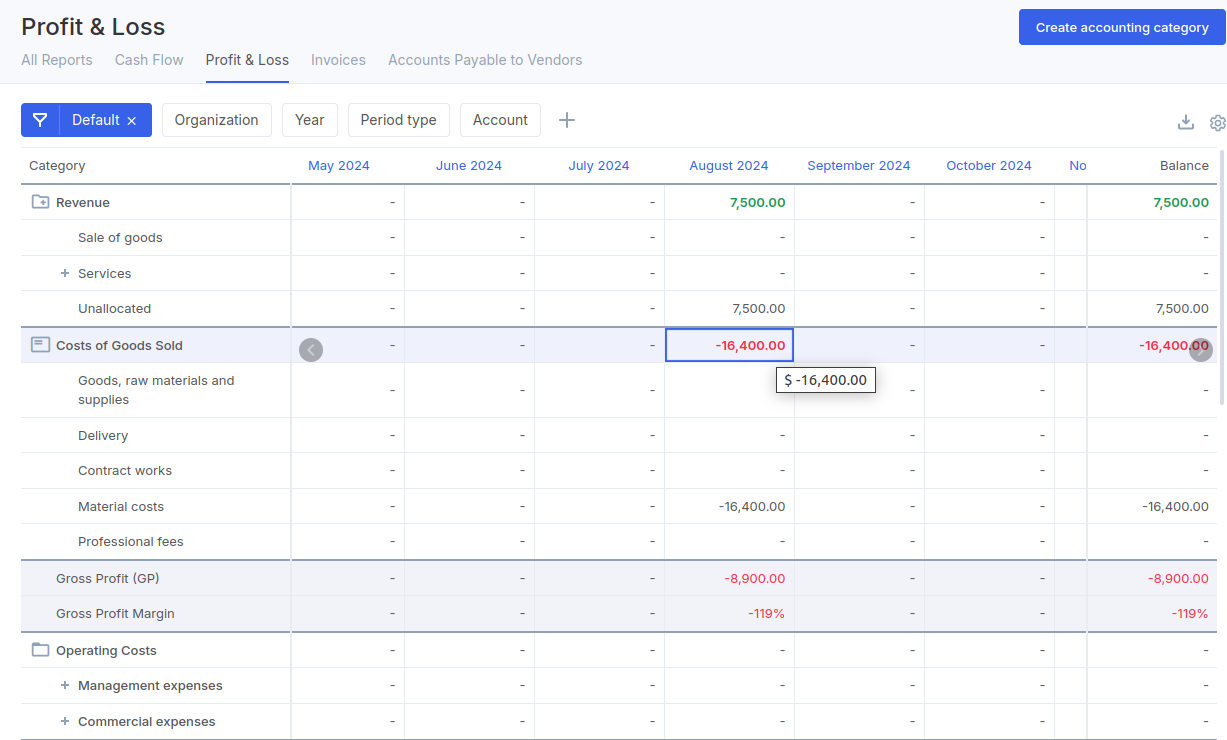Download the report via the download icon

click(1186, 122)
